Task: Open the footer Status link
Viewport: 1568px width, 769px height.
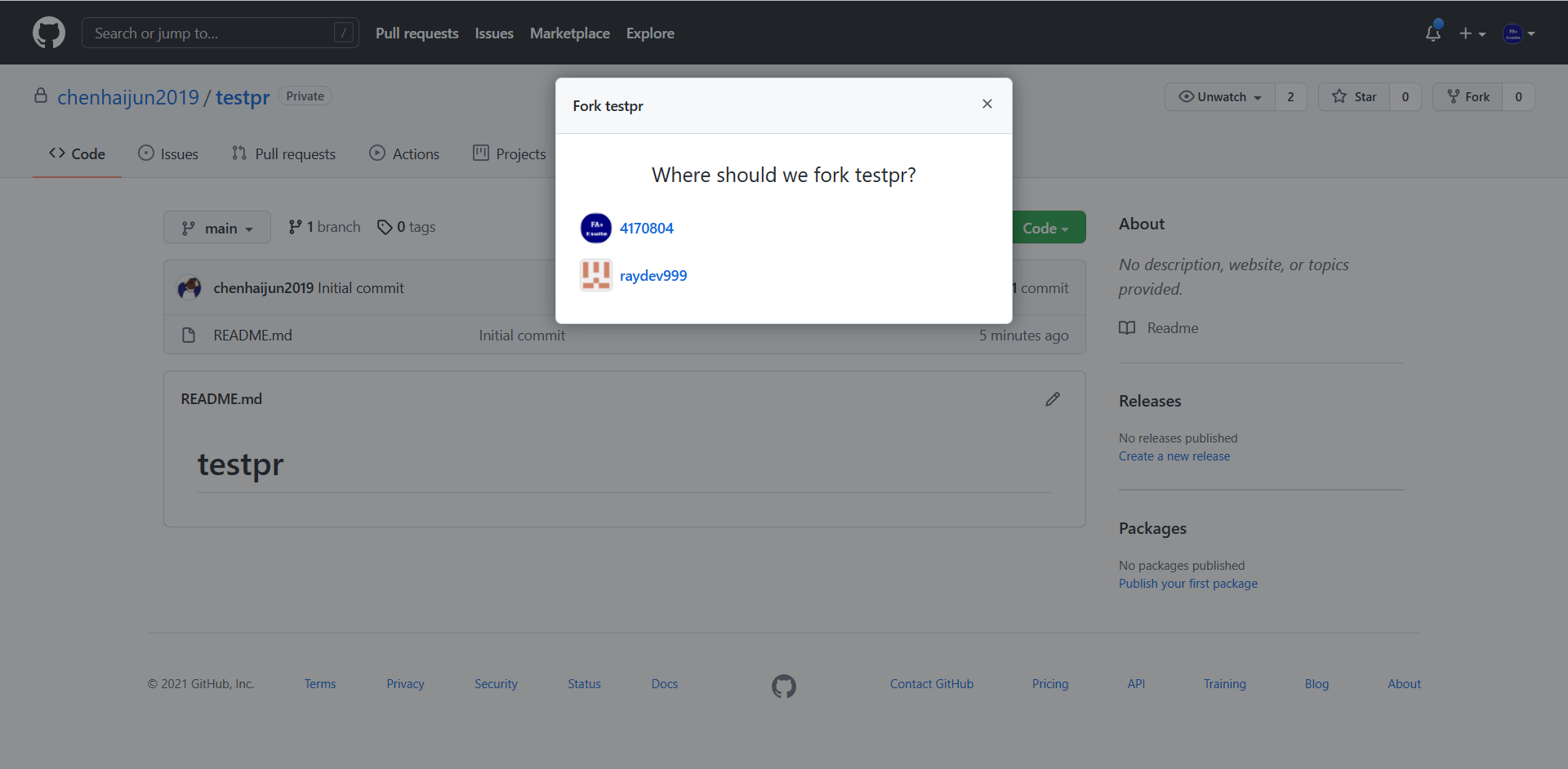Action: click(x=584, y=684)
